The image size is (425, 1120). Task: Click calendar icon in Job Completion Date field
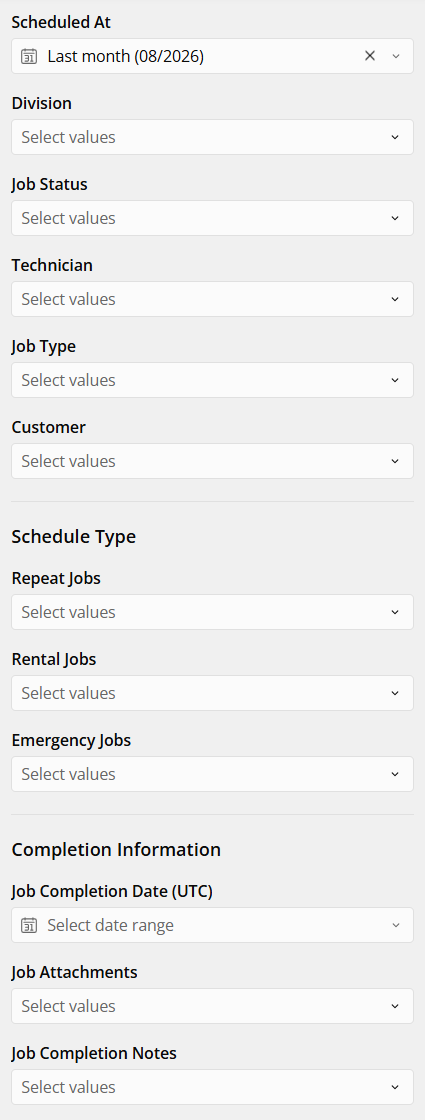pos(29,925)
